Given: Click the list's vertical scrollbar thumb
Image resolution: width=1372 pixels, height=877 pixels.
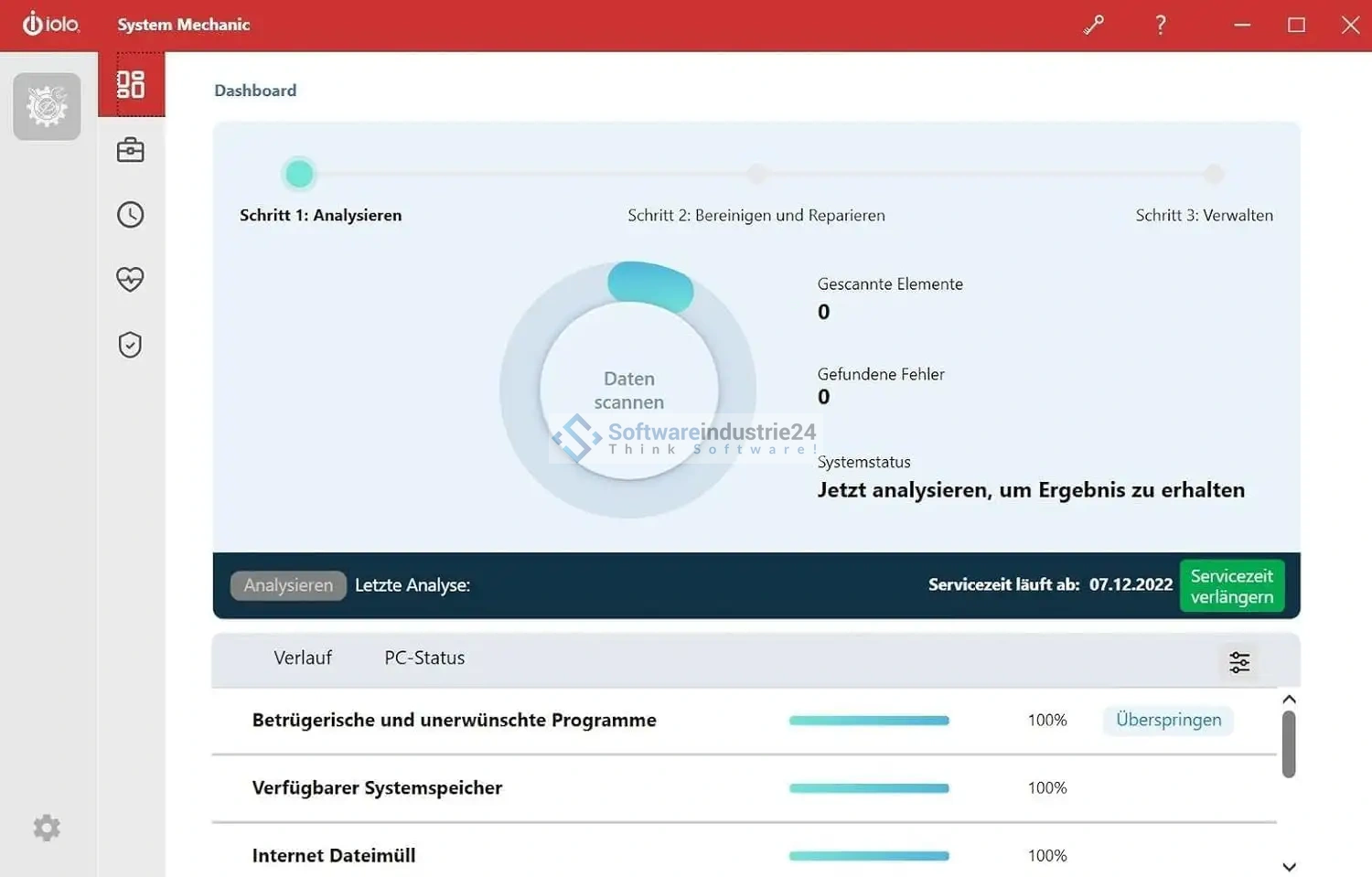Looking at the screenshot, I should tap(1289, 744).
